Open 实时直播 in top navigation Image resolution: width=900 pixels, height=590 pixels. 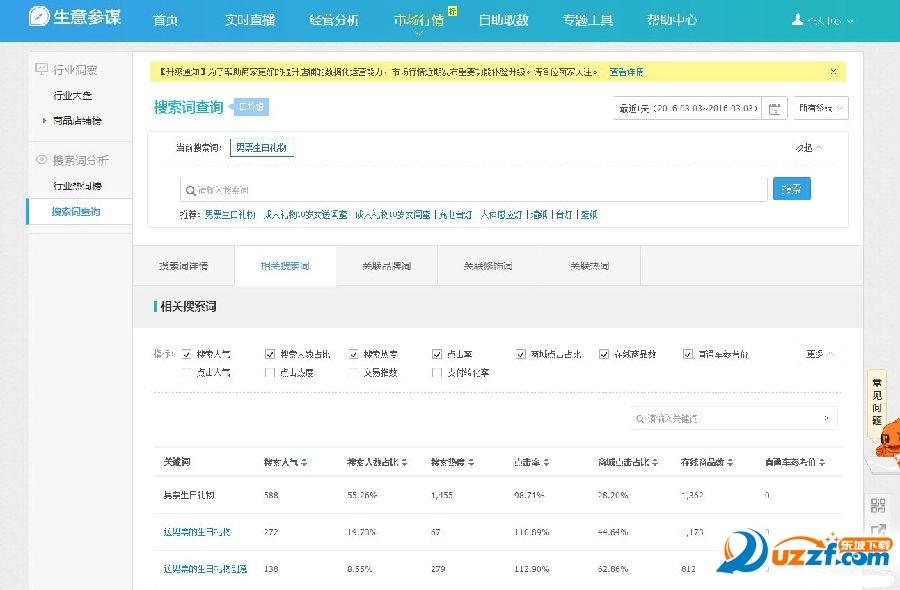click(250, 20)
